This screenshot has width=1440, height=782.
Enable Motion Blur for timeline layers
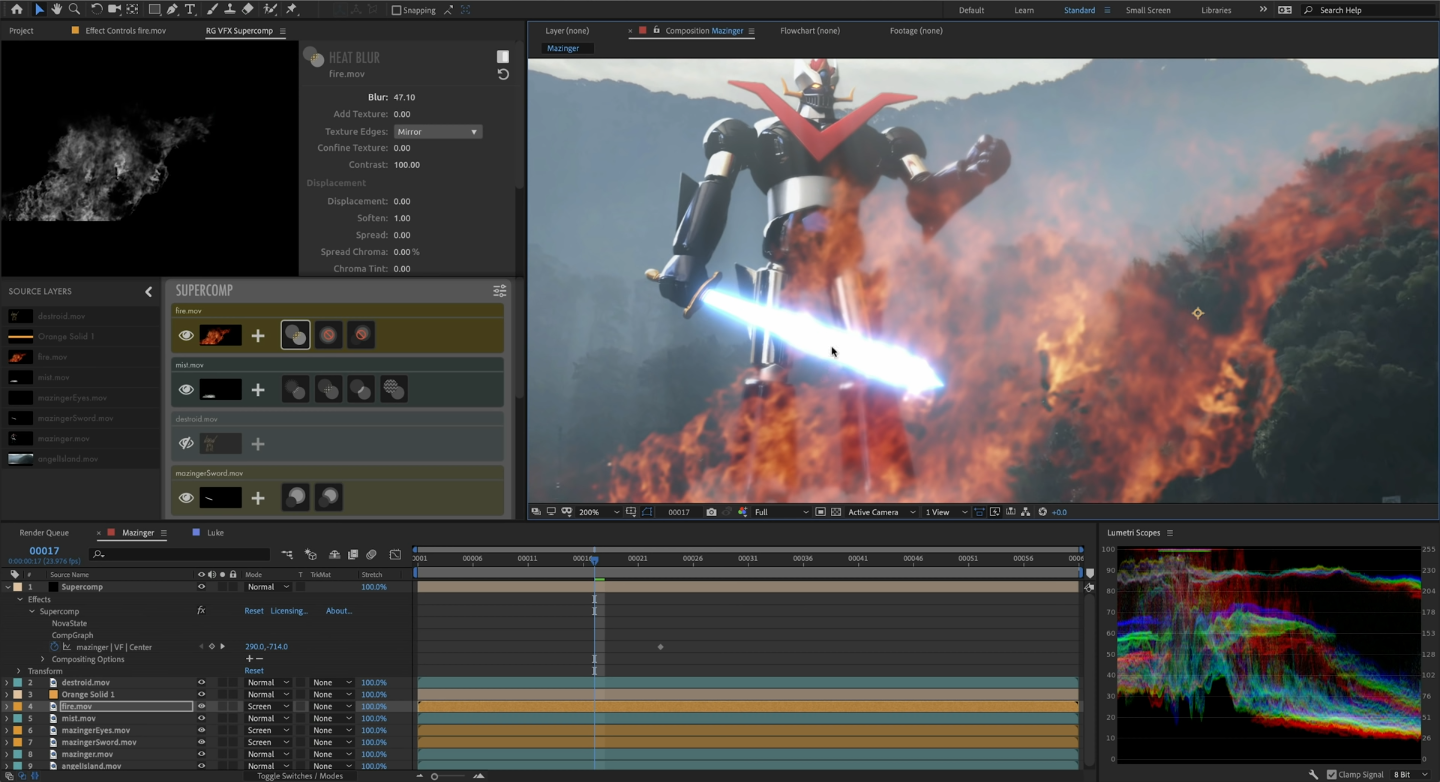point(371,554)
